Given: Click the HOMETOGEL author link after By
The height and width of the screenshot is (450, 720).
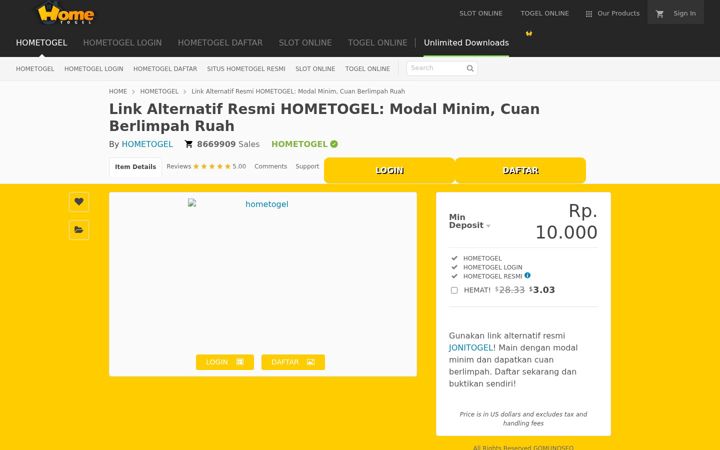Looking at the screenshot, I should [147, 144].
